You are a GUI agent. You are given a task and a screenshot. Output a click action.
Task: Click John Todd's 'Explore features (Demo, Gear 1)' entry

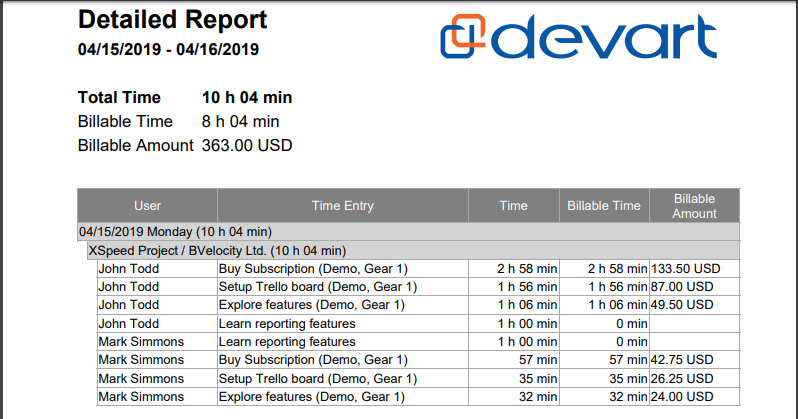coord(311,305)
